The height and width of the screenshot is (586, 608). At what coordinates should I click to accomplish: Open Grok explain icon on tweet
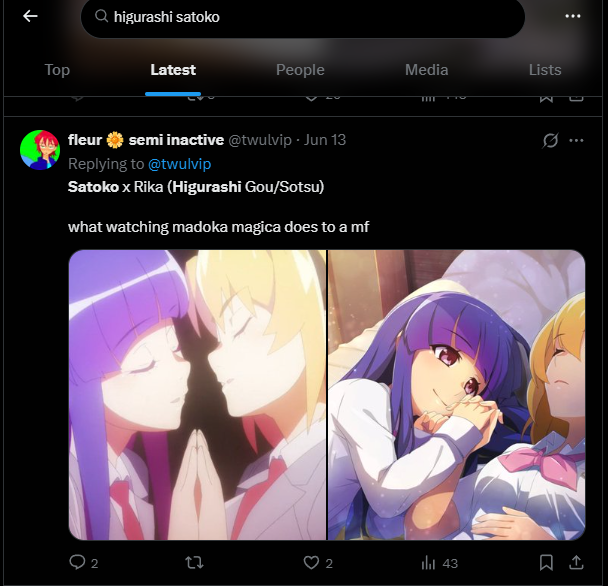pyautogui.click(x=550, y=140)
